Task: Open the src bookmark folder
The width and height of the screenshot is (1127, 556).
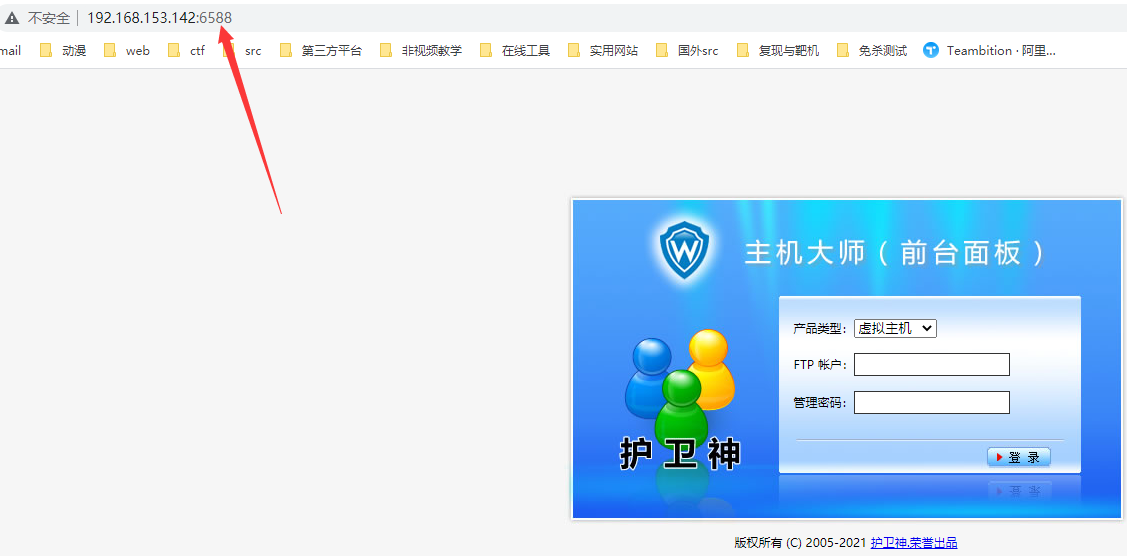Action: tap(242, 50)
